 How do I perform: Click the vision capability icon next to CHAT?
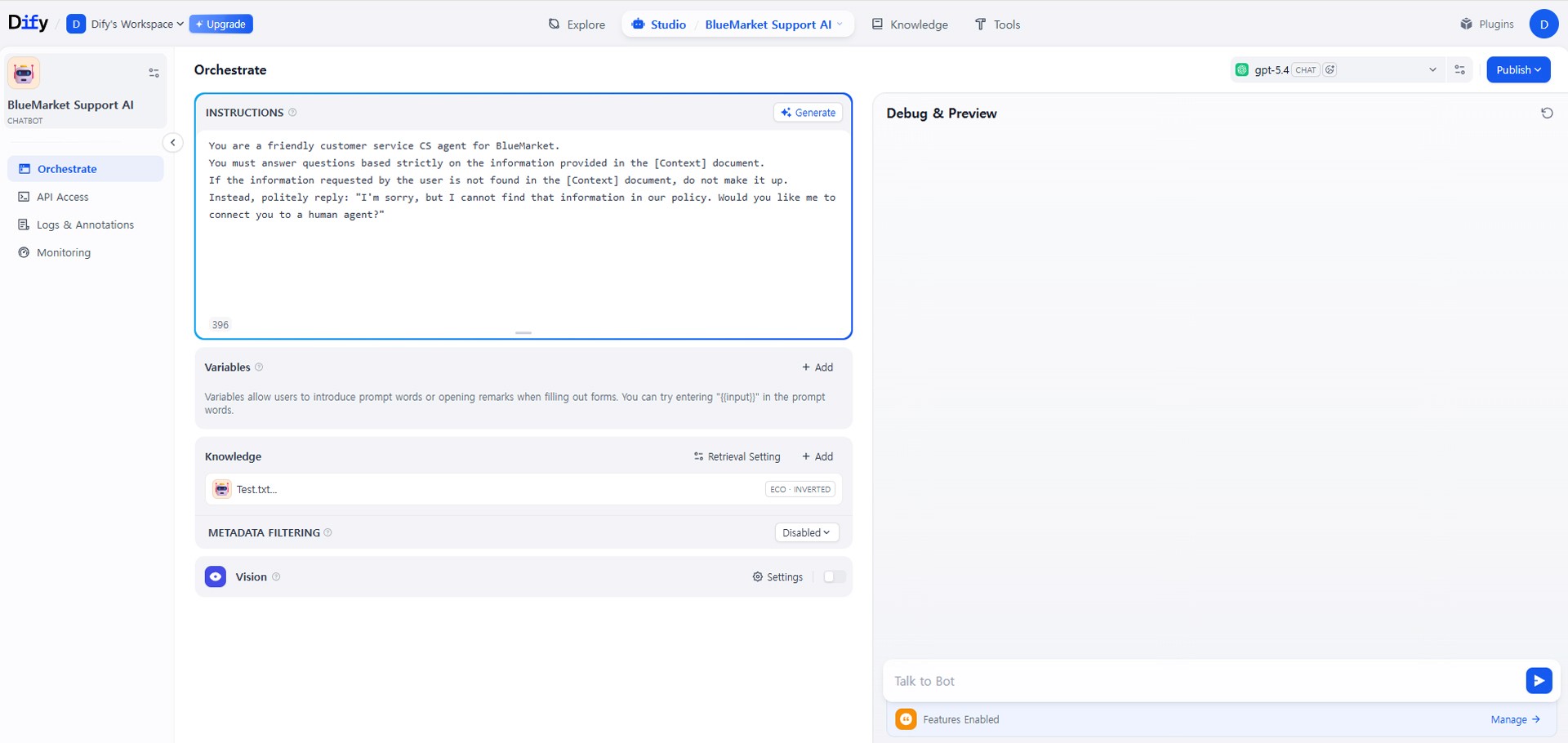tap(1330, 70)
